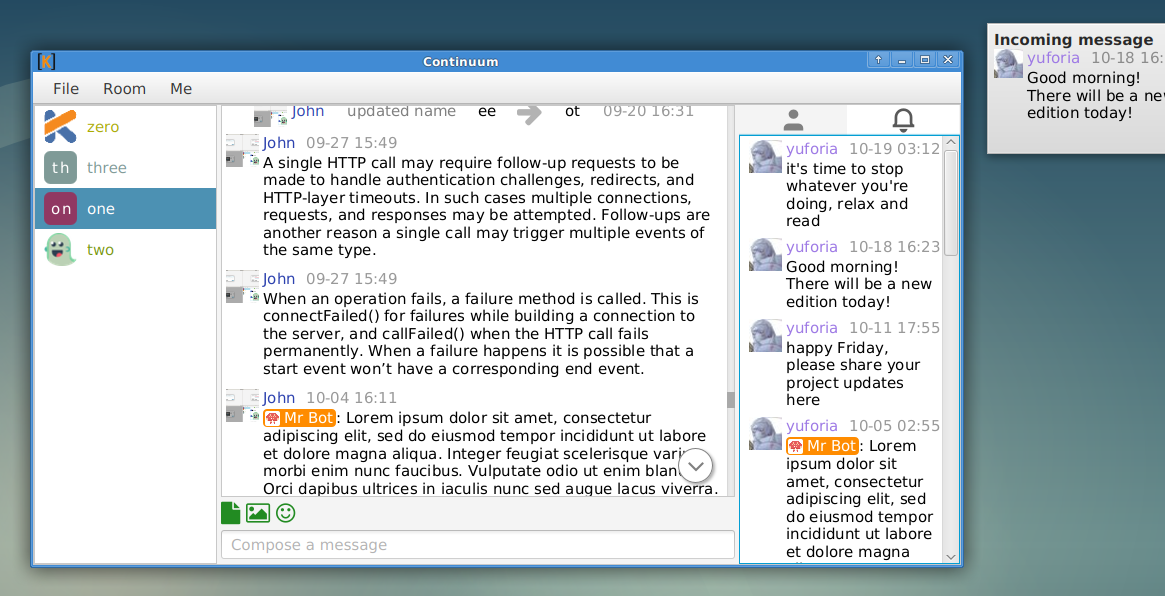Image resolution: width=1165 pixels, height=596 pixels.
Task: Insert an image into the chat
Action: pyautogui.click(x=257, y=512)
